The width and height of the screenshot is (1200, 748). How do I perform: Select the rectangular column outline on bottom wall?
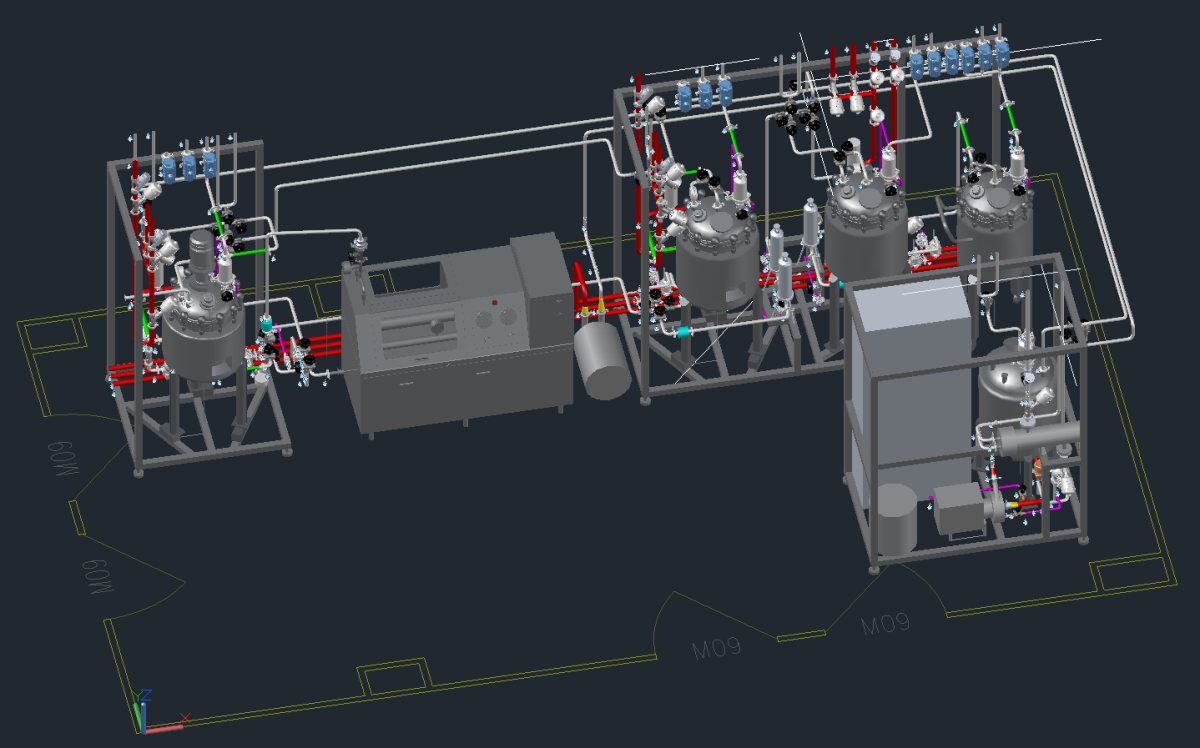coord(393,678)
